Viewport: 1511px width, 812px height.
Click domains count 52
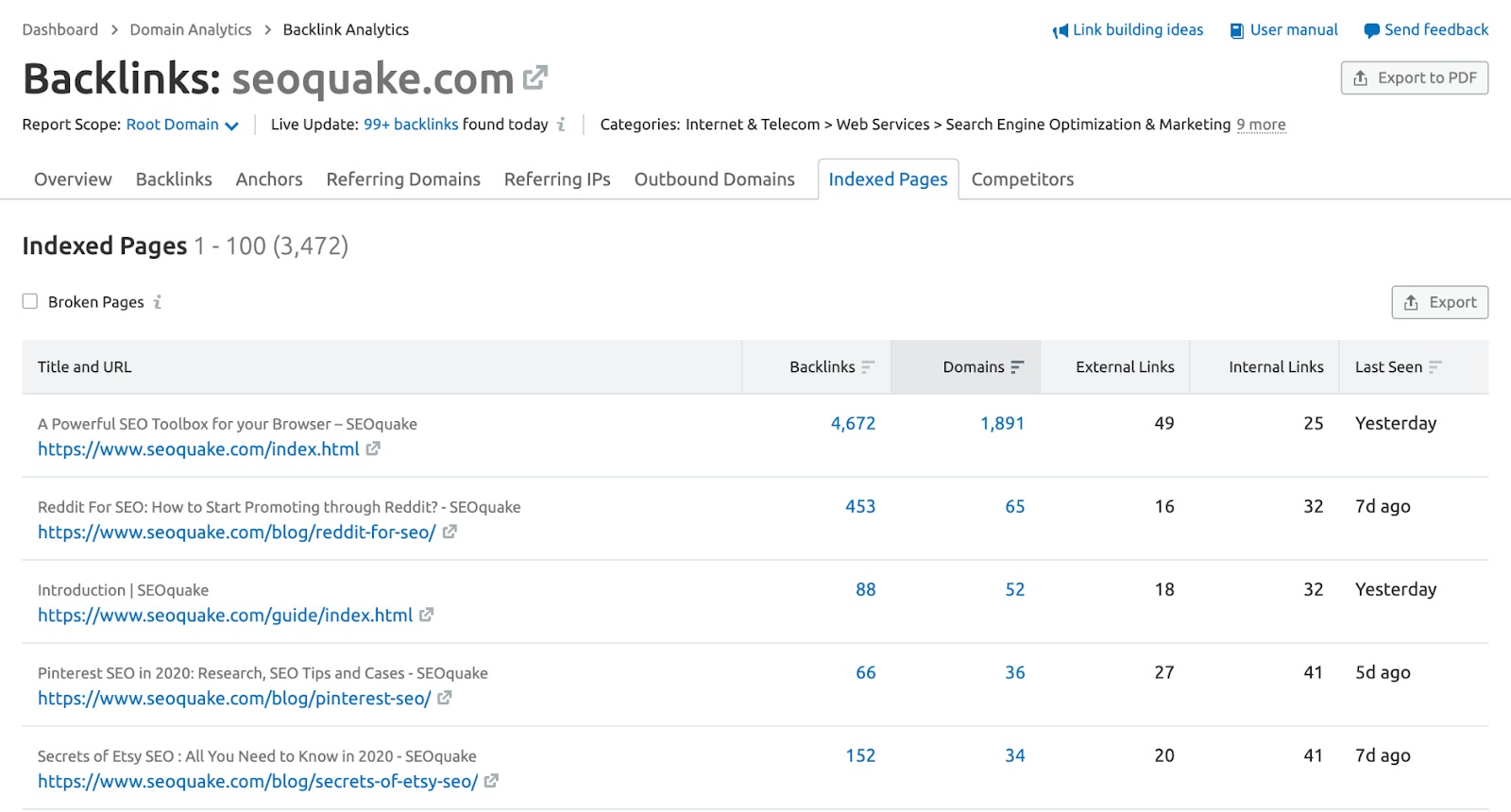[1015, 589]
